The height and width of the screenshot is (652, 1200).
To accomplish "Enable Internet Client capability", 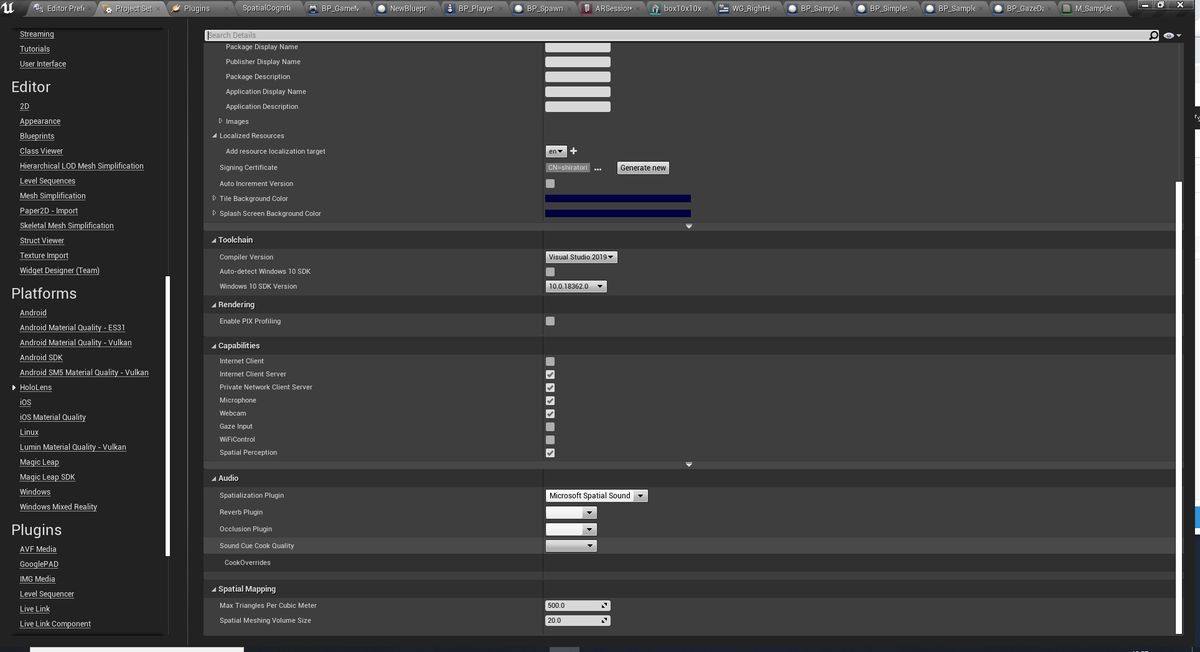I will click(x=550, y=361).
